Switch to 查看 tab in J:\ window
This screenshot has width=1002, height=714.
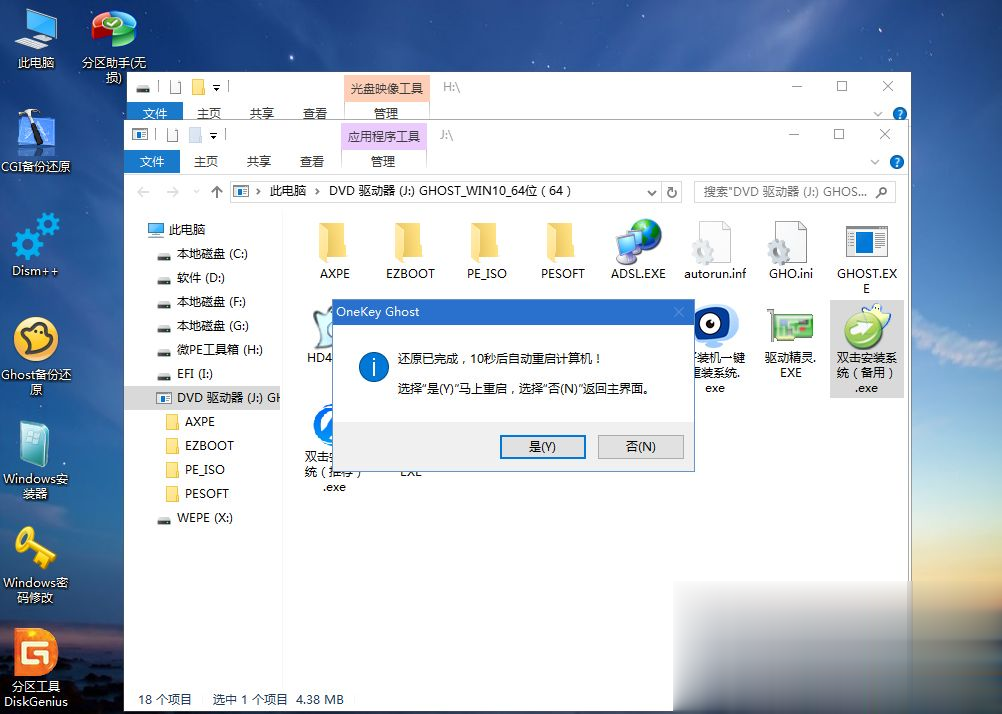[x=312, y=162]
